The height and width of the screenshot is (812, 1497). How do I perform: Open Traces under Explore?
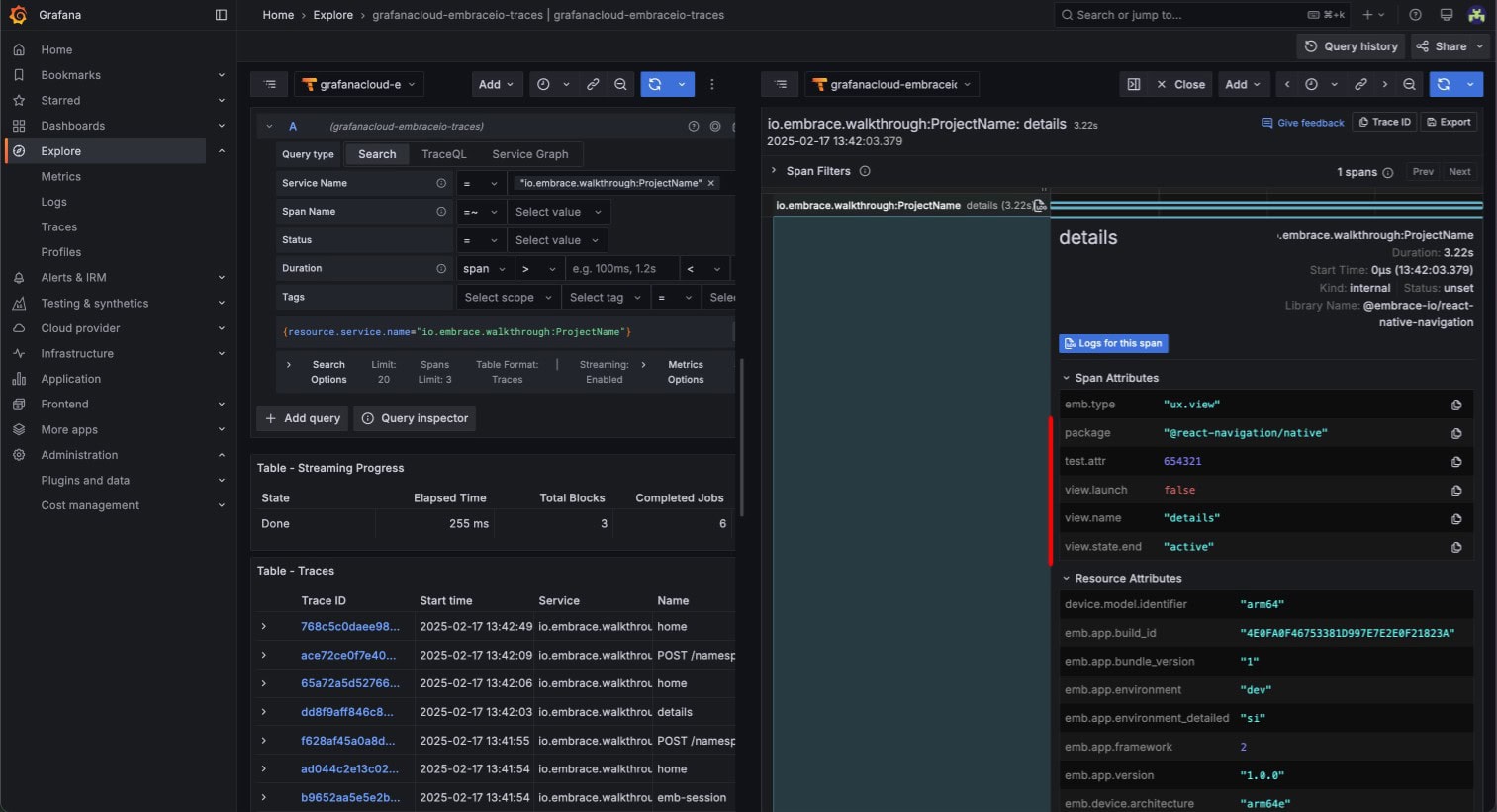[x=59, y=226]
